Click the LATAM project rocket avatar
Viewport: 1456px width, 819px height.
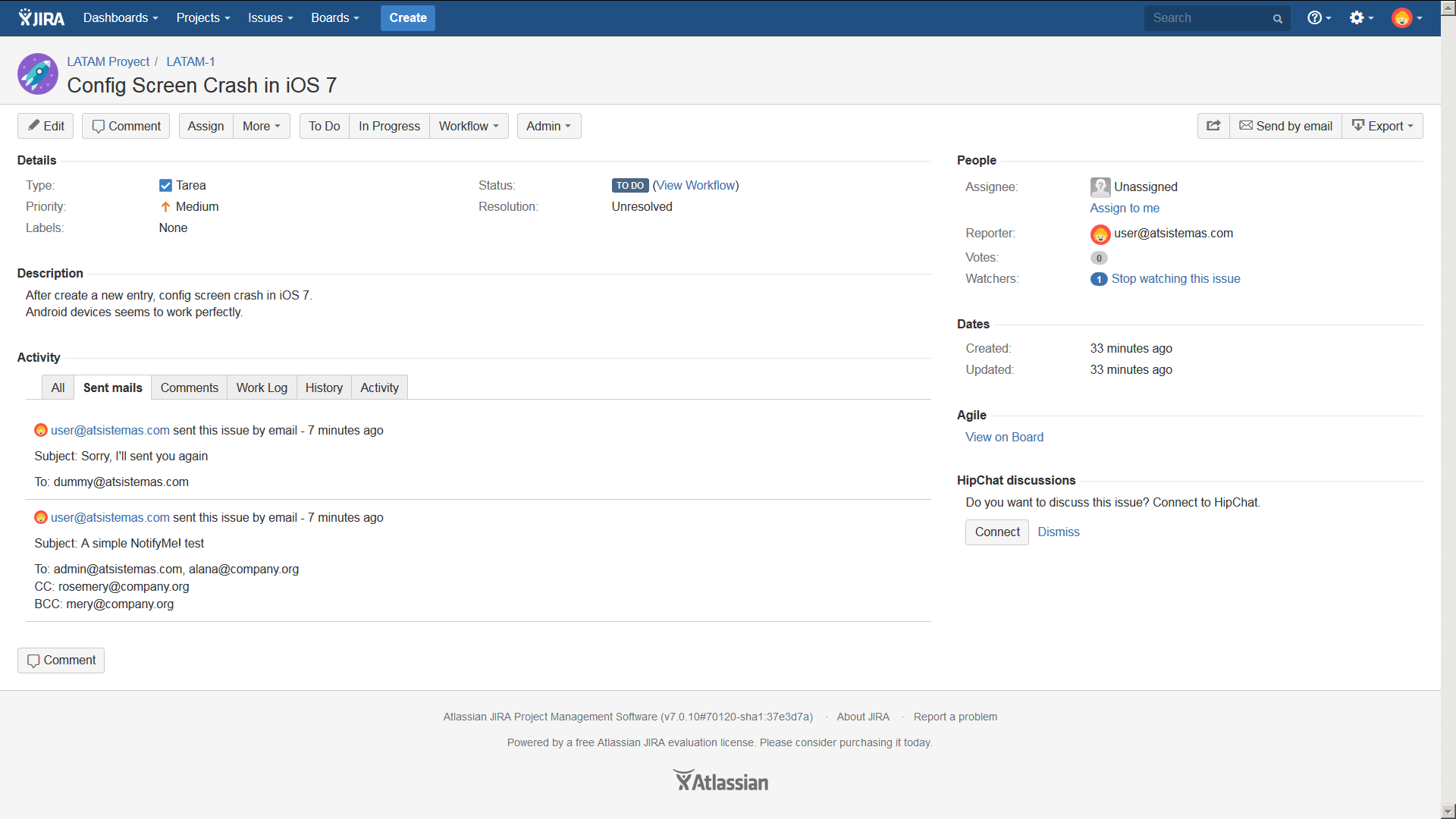click(x=38, y=74)
